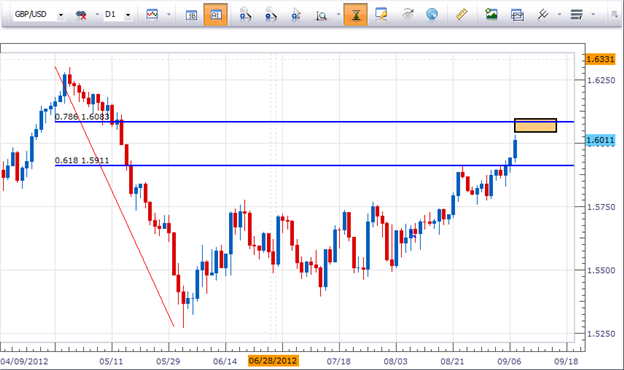Screen dimensions: 624x370
Task: Click the 0.618 1.5911 Fibonacci label
Action: (82, 160)
